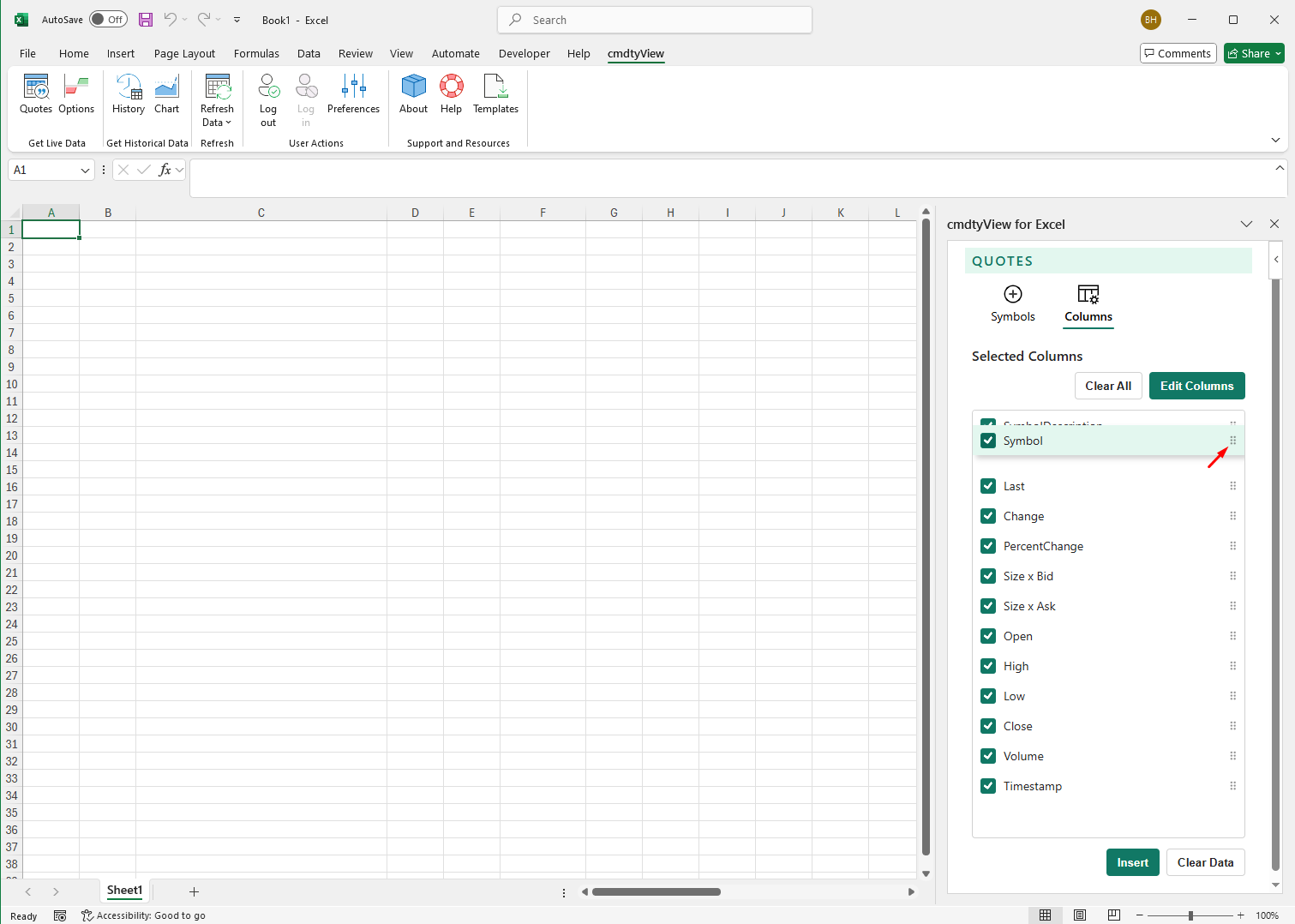This screenshot has height=924, width=1295.
Task: Open the Options live data tool
Action: (76, 93)
